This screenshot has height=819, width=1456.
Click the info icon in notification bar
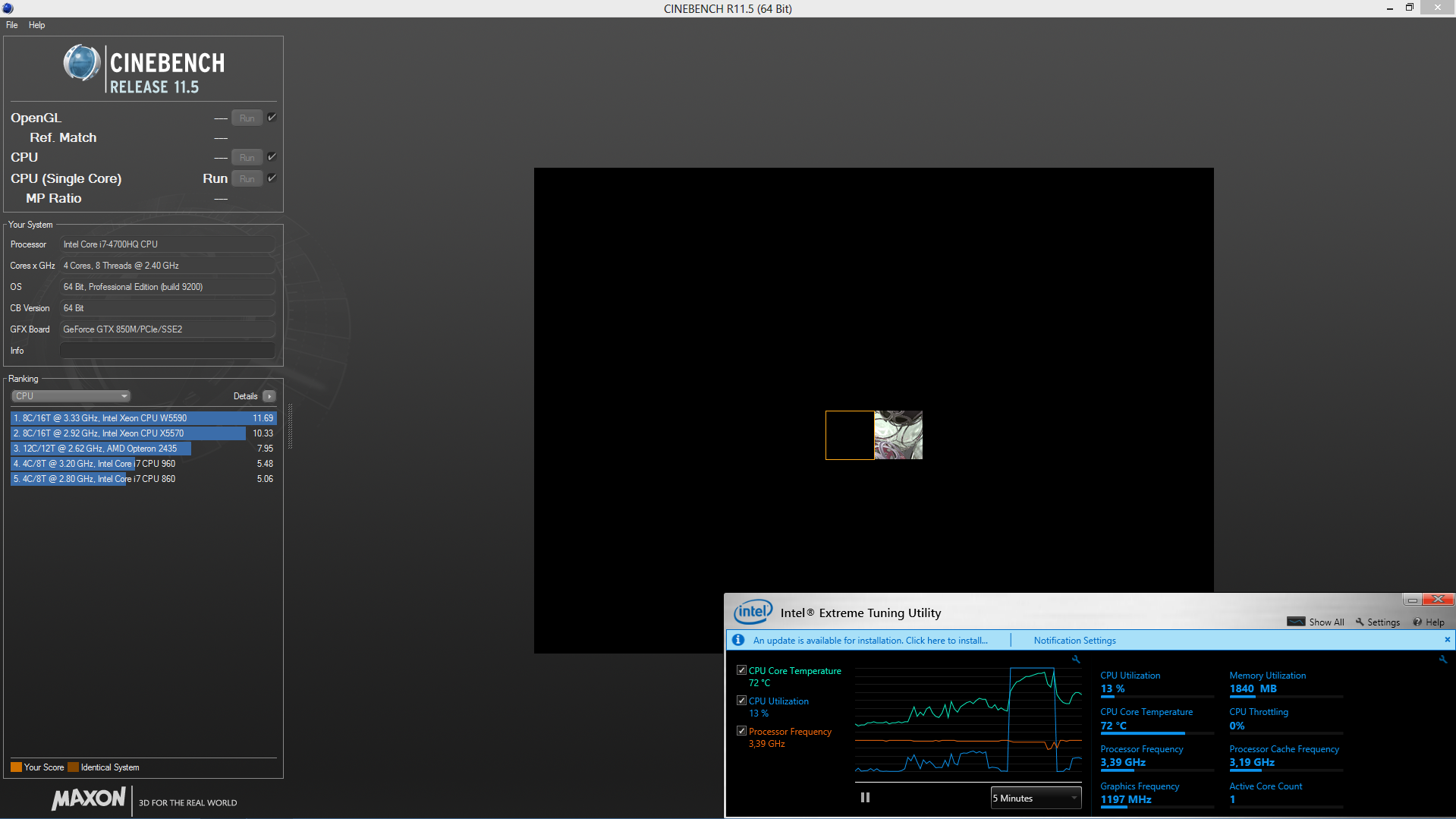tap(738, 640)
